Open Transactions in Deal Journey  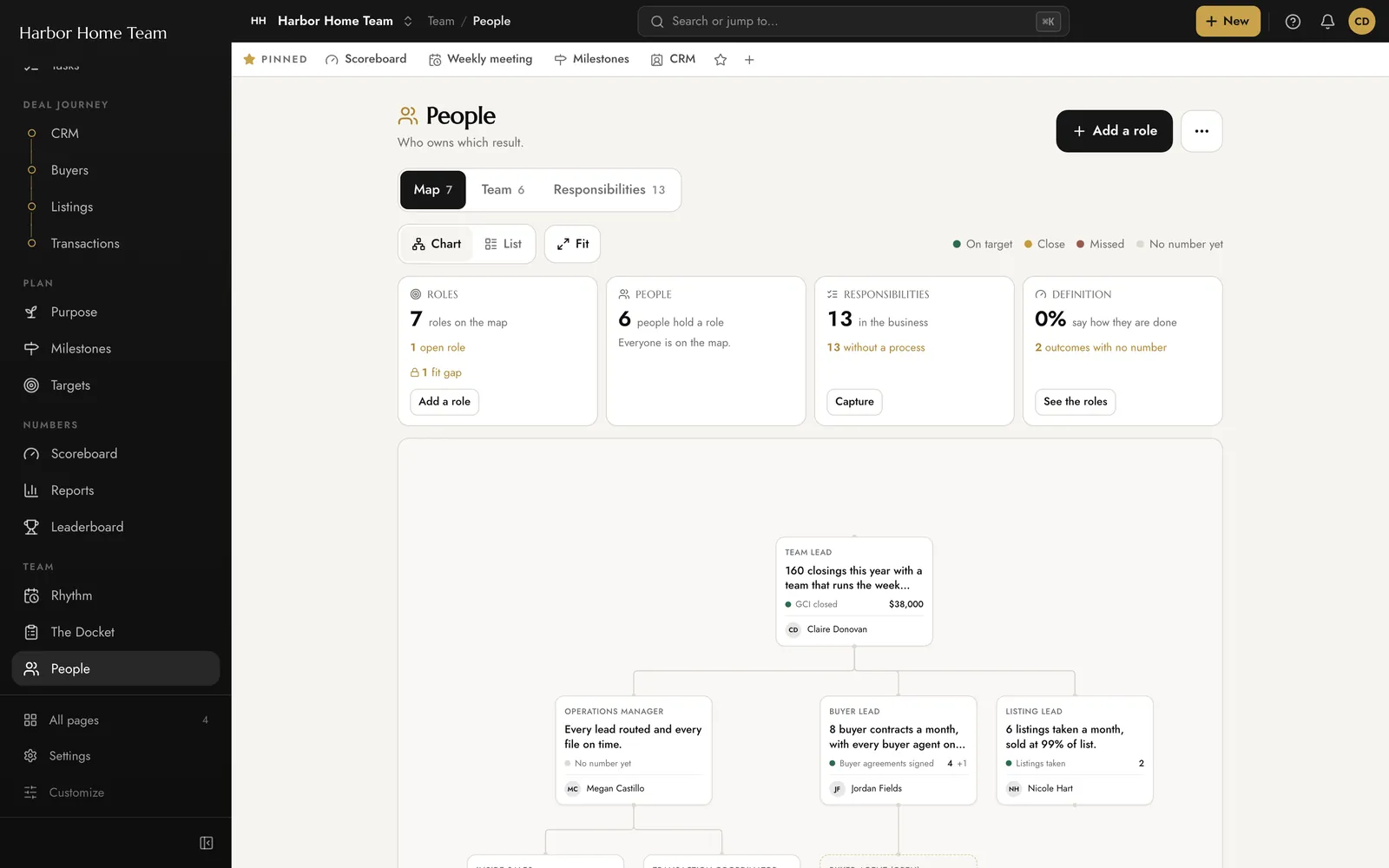115,244
